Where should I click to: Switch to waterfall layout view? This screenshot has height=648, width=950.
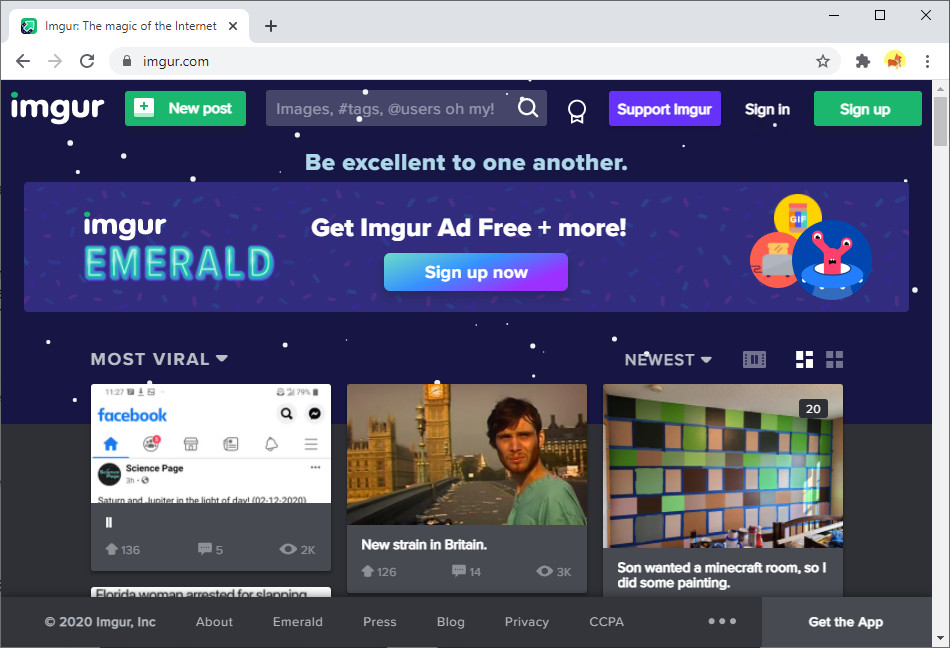pos(804,360)
